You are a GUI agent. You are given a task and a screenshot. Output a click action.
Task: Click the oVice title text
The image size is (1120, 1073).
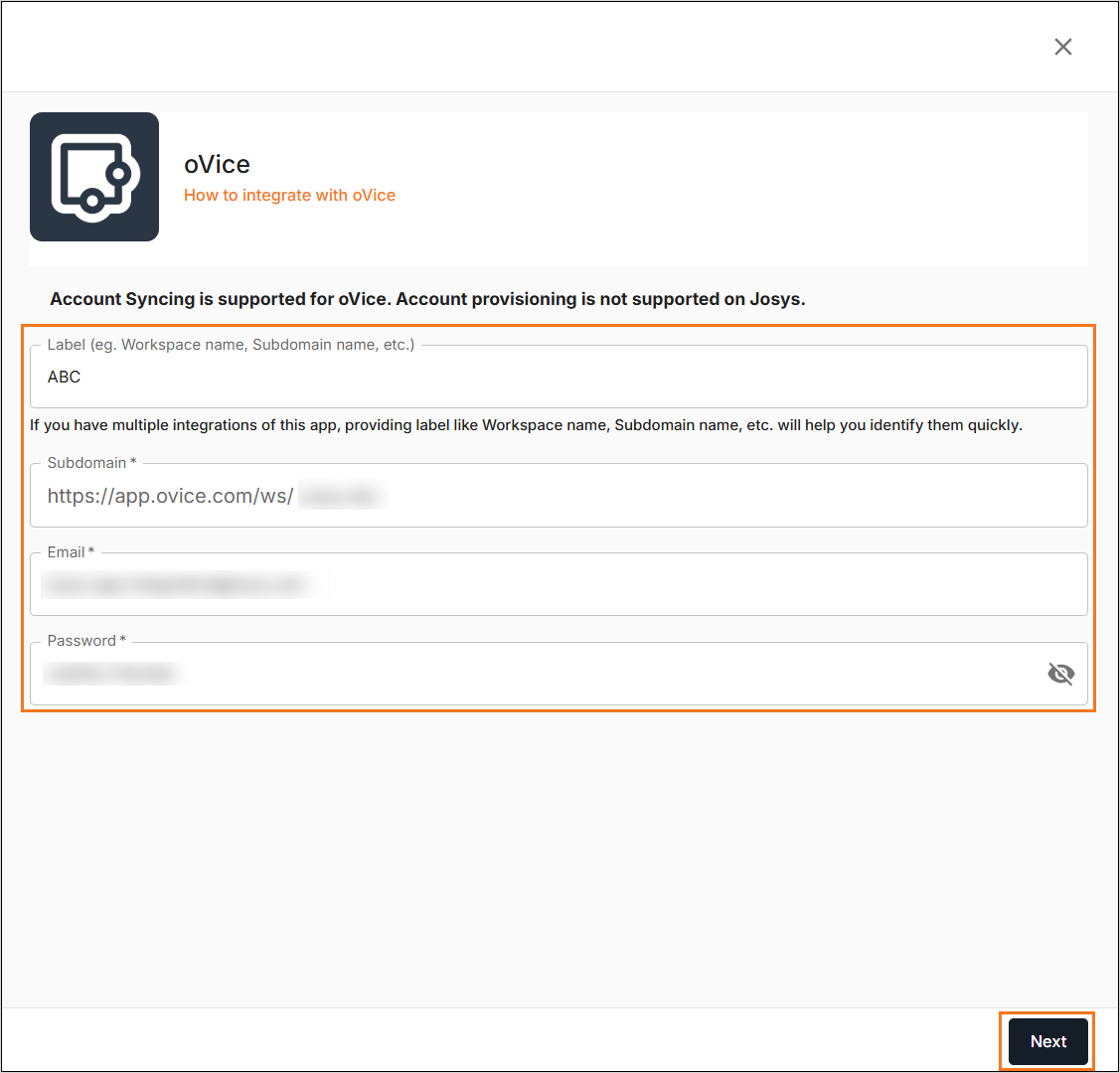[217, 164]
